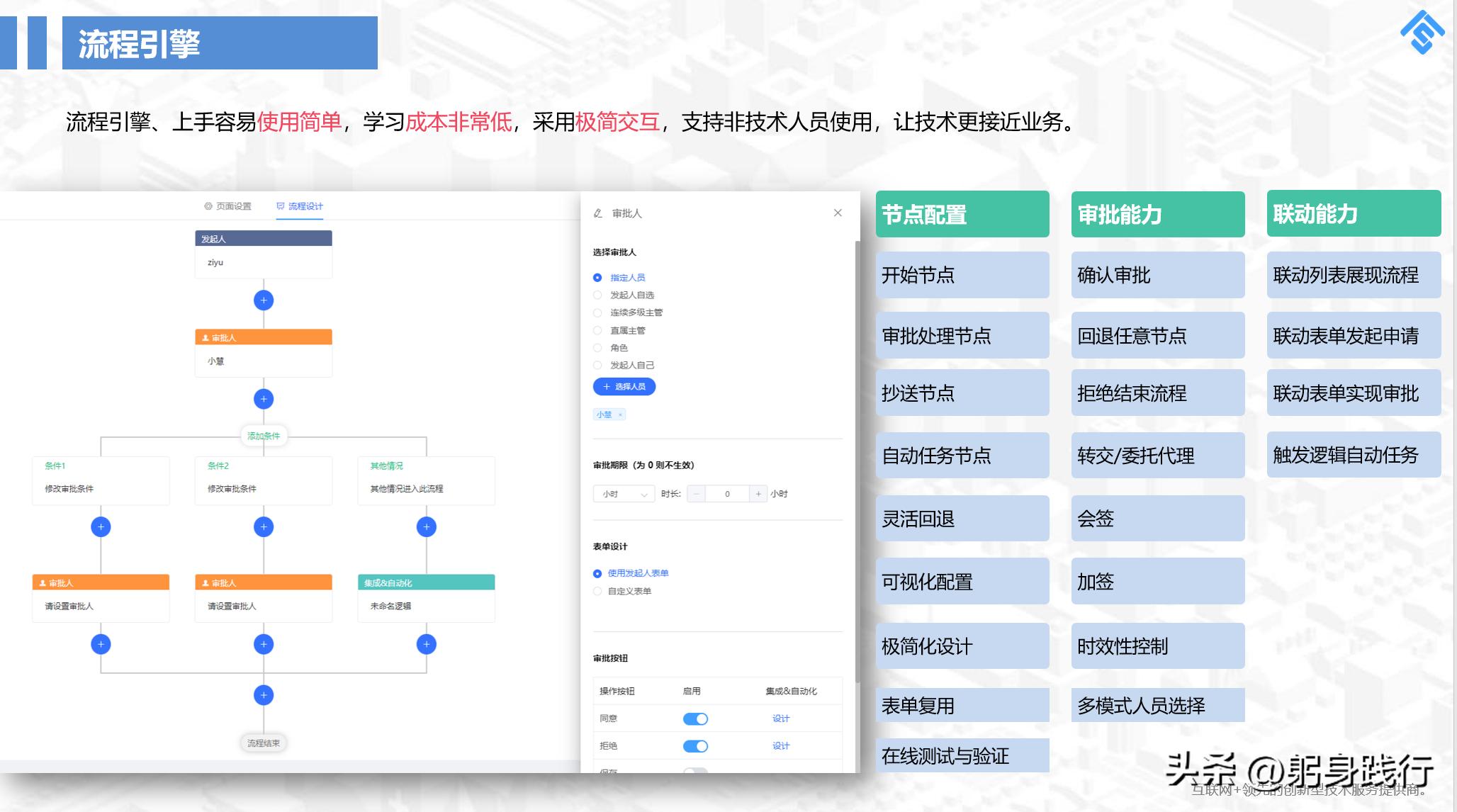Remove the 小慧 member tag
The image size is (1457, 812).
(619, 415)
